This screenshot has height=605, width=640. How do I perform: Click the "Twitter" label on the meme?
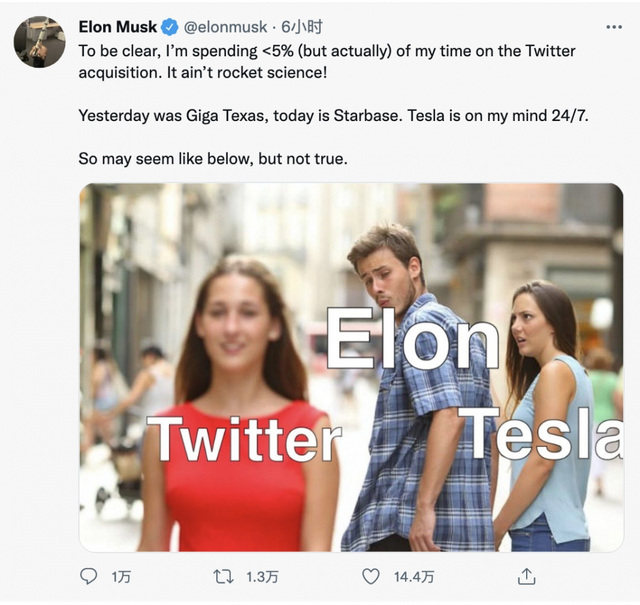pos(243,441)
